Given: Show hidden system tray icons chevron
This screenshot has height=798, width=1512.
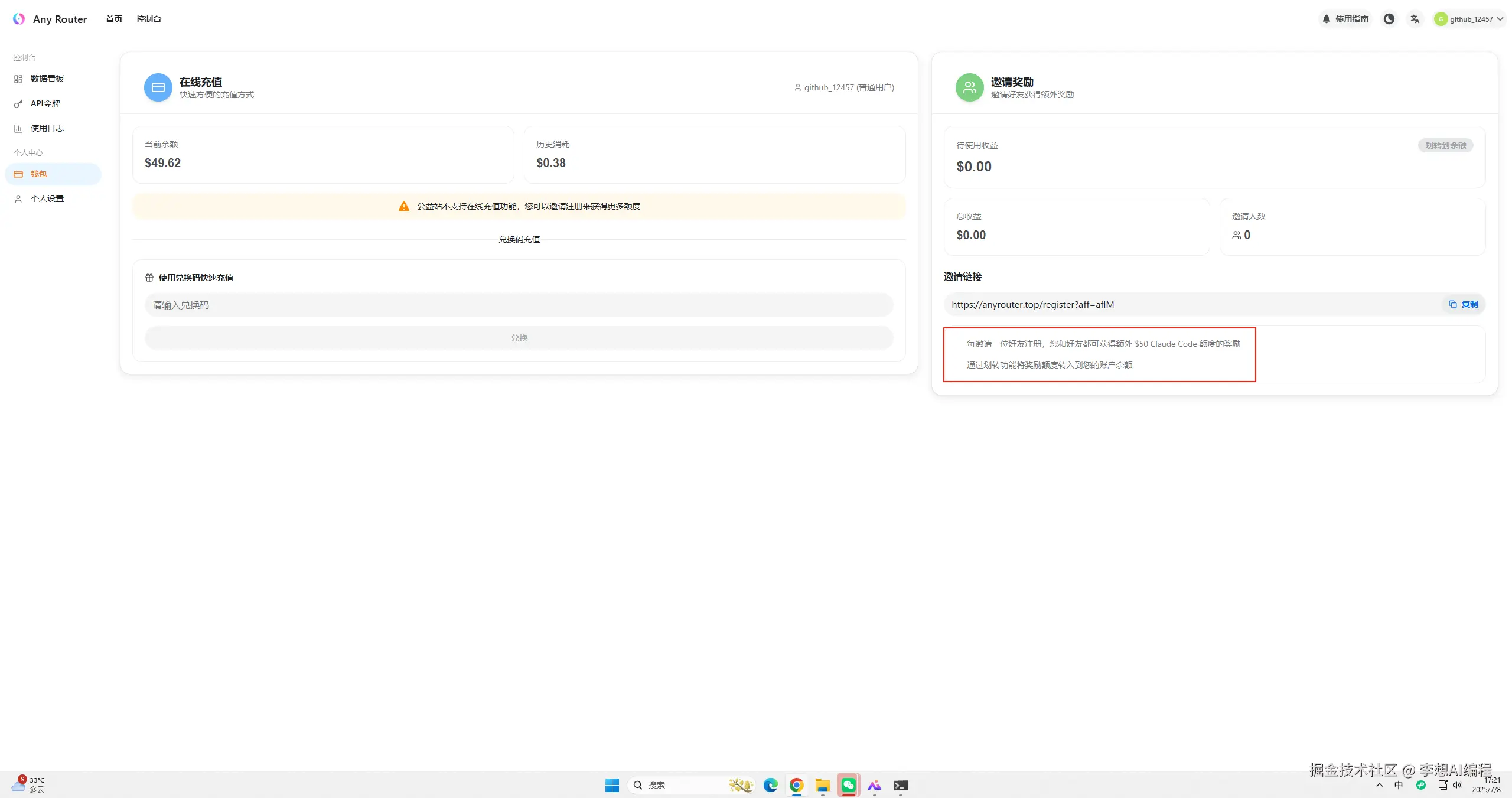Looking at the screenshot, I should click(1379, 785).
